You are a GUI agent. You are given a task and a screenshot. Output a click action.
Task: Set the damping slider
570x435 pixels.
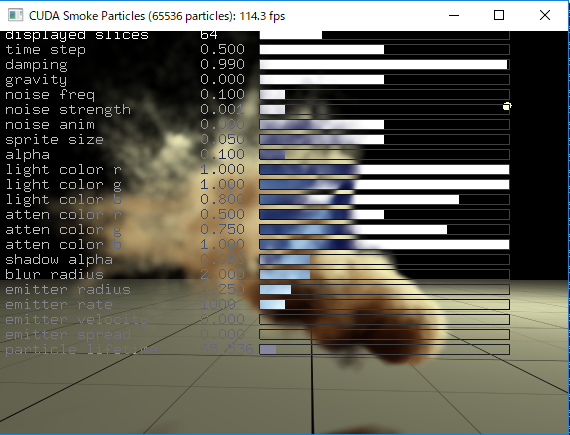pos(385,65)
